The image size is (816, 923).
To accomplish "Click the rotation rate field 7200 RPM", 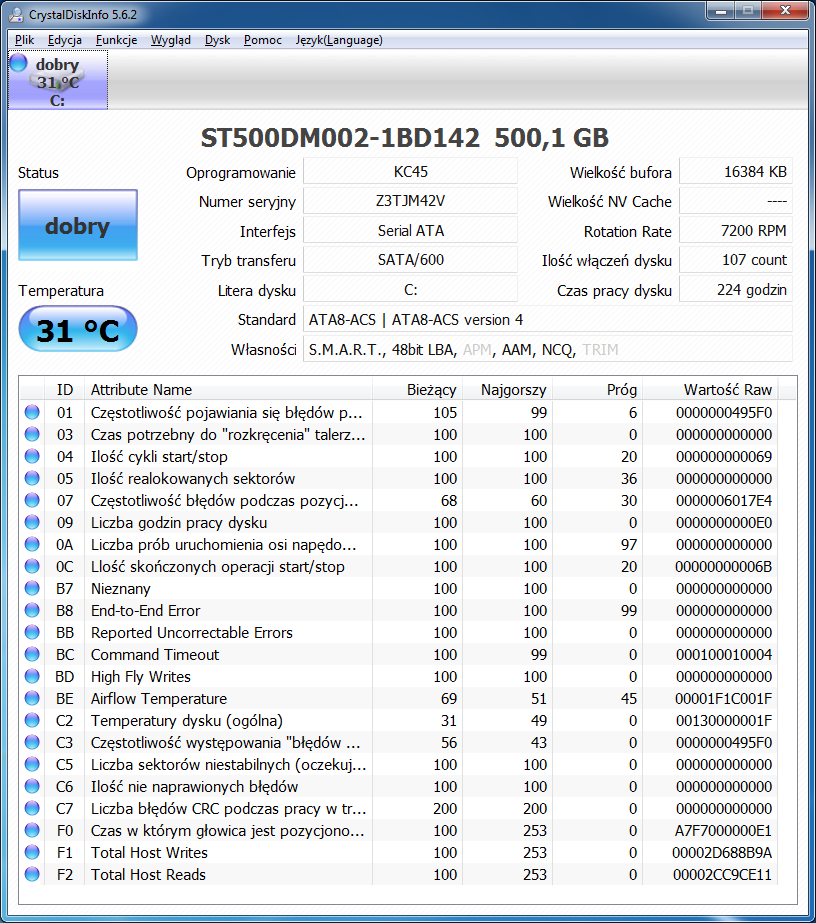I will pyautogui.click(x=736, y=231).
